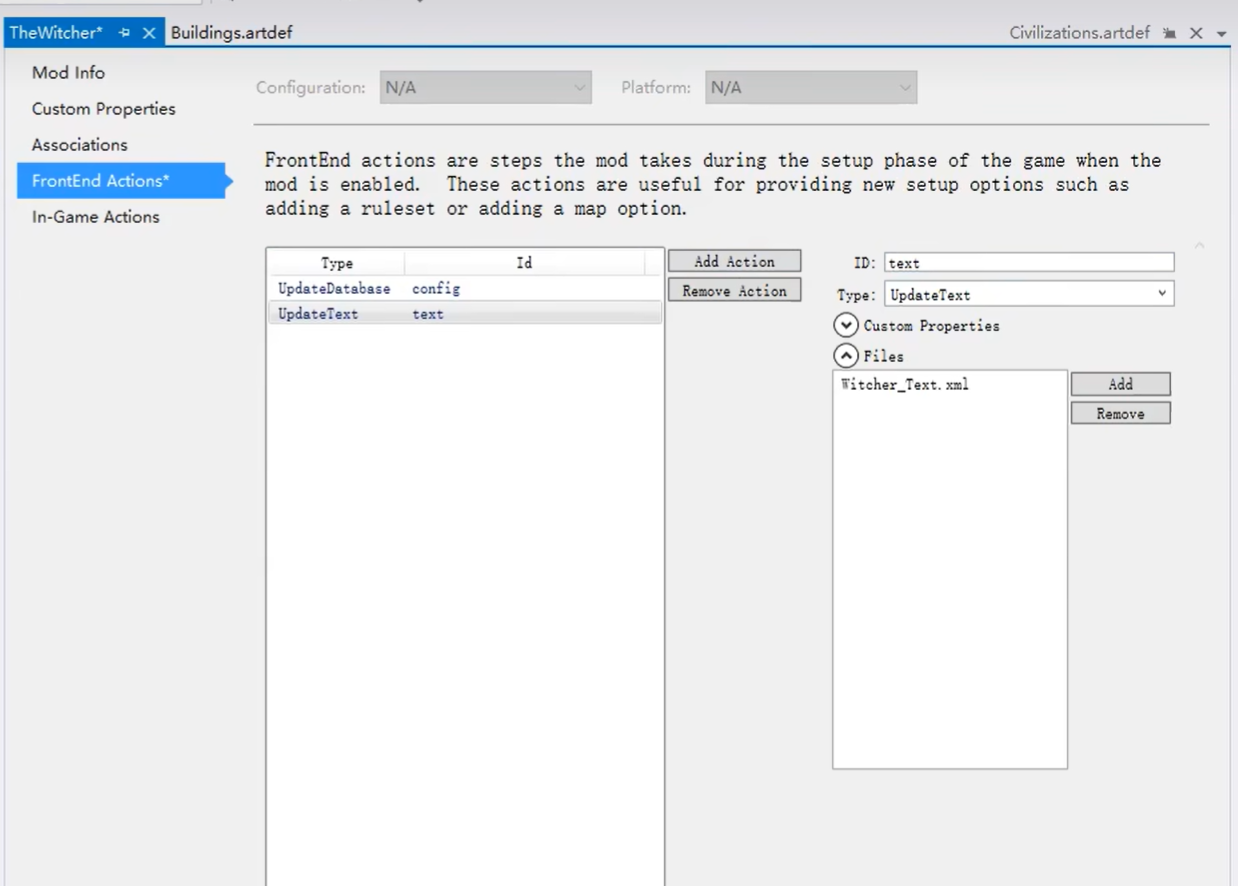The image size is (1238, 886).
Task: Open the Platform dropdown
Action: pyautogui.click(x=810, y=88)
